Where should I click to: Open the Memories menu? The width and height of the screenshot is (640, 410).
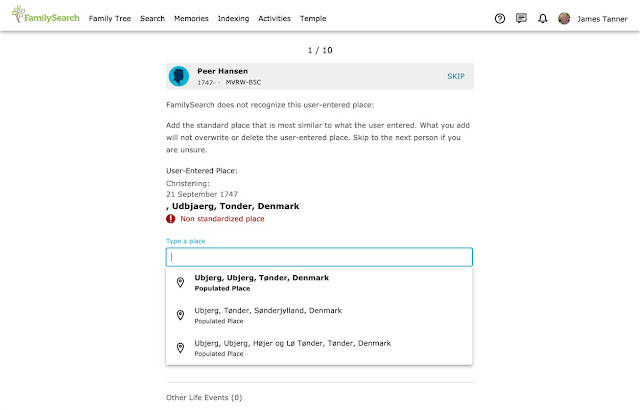tap(191, 18)
